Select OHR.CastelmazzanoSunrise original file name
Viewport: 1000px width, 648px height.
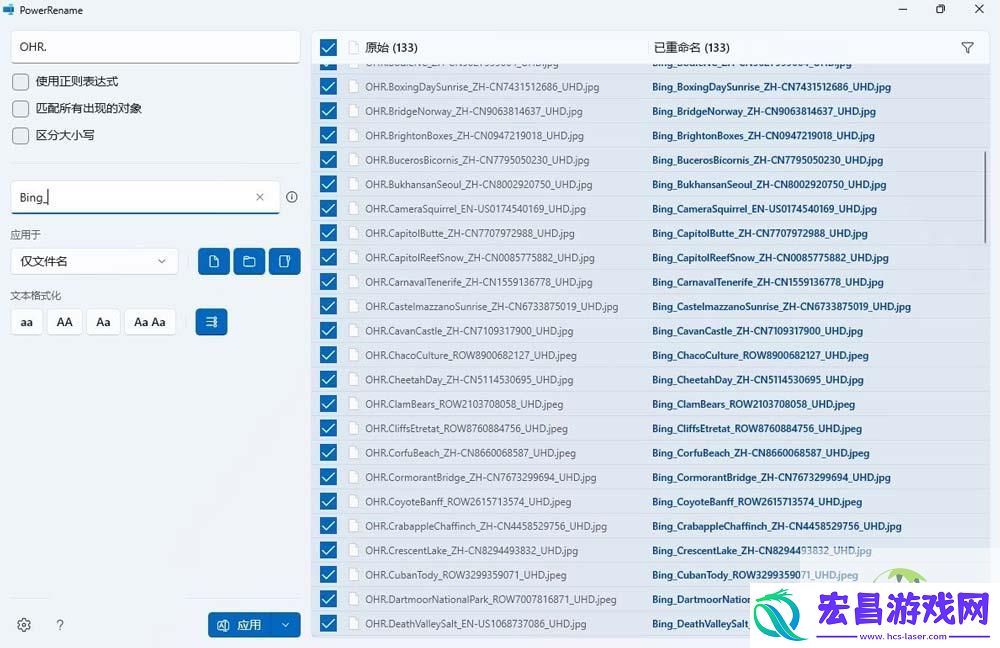[x=492, y=307]
